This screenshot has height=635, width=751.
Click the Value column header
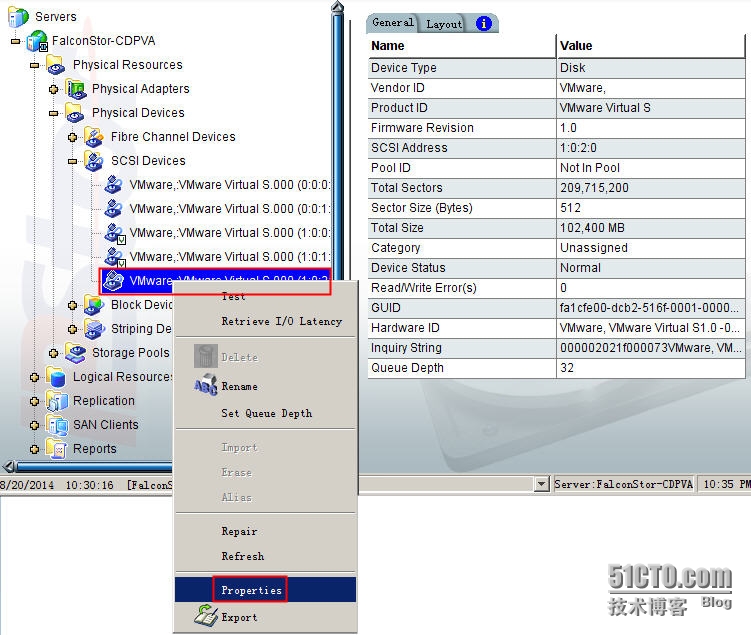(x=651, y=46)
